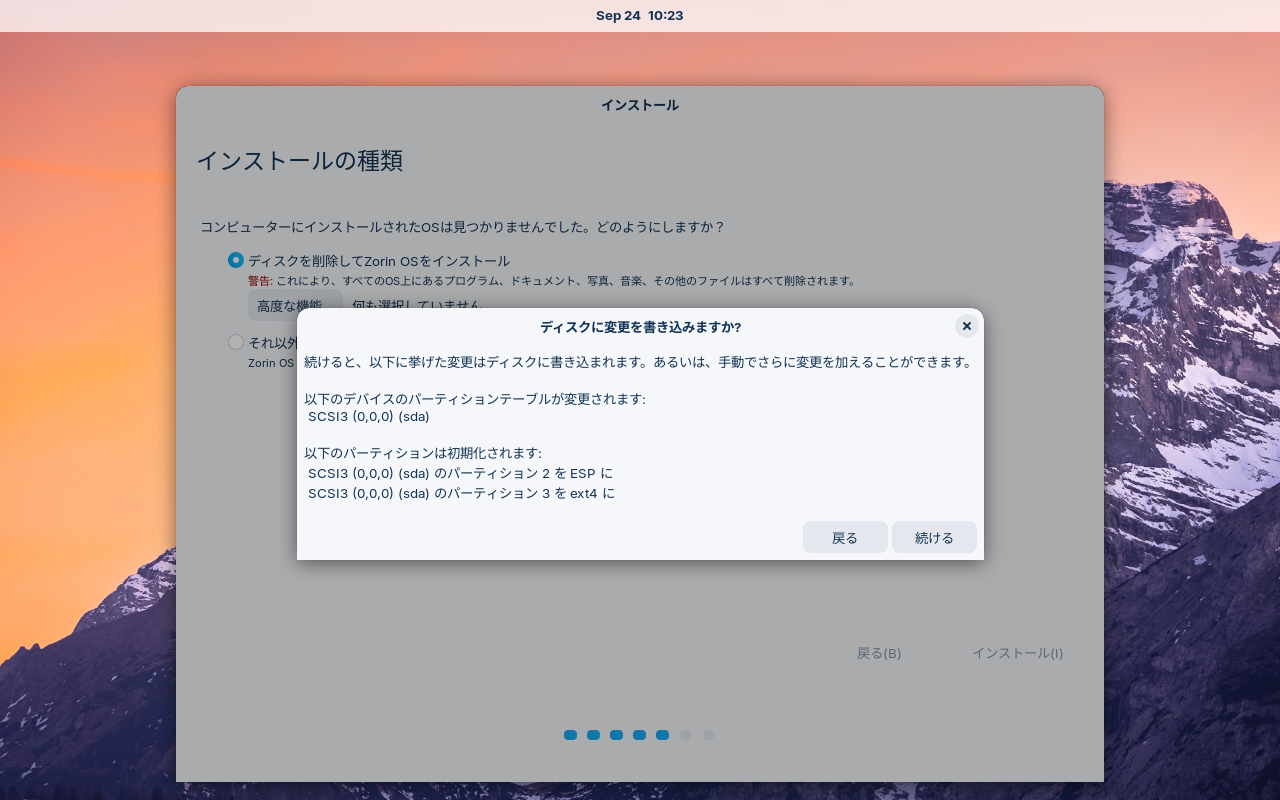Click the 続けると、以下に挙げた変更 text
The width and height of the screenshot is (1280, 800).
click(x=639, y=362)
